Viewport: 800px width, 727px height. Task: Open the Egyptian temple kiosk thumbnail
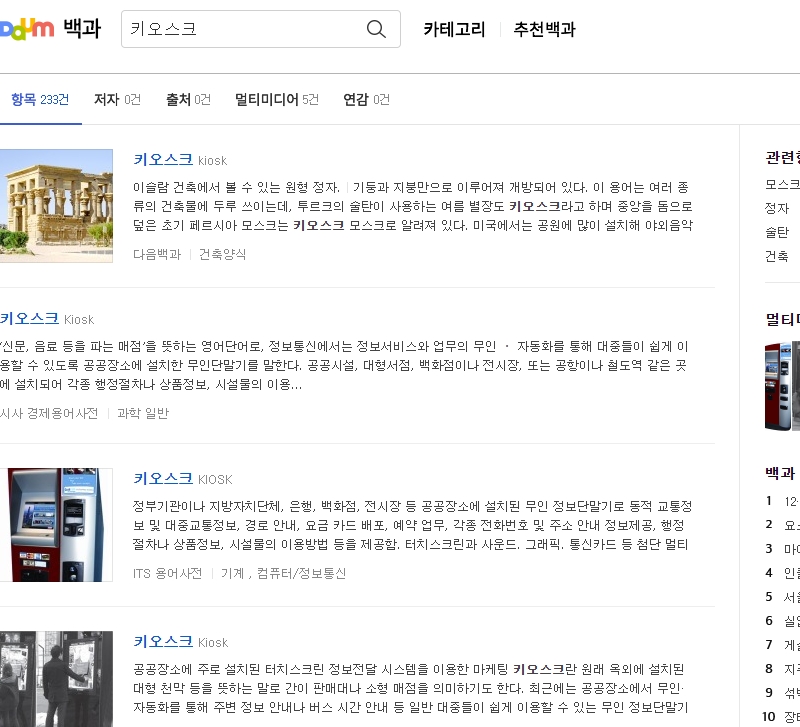point(56,205)
